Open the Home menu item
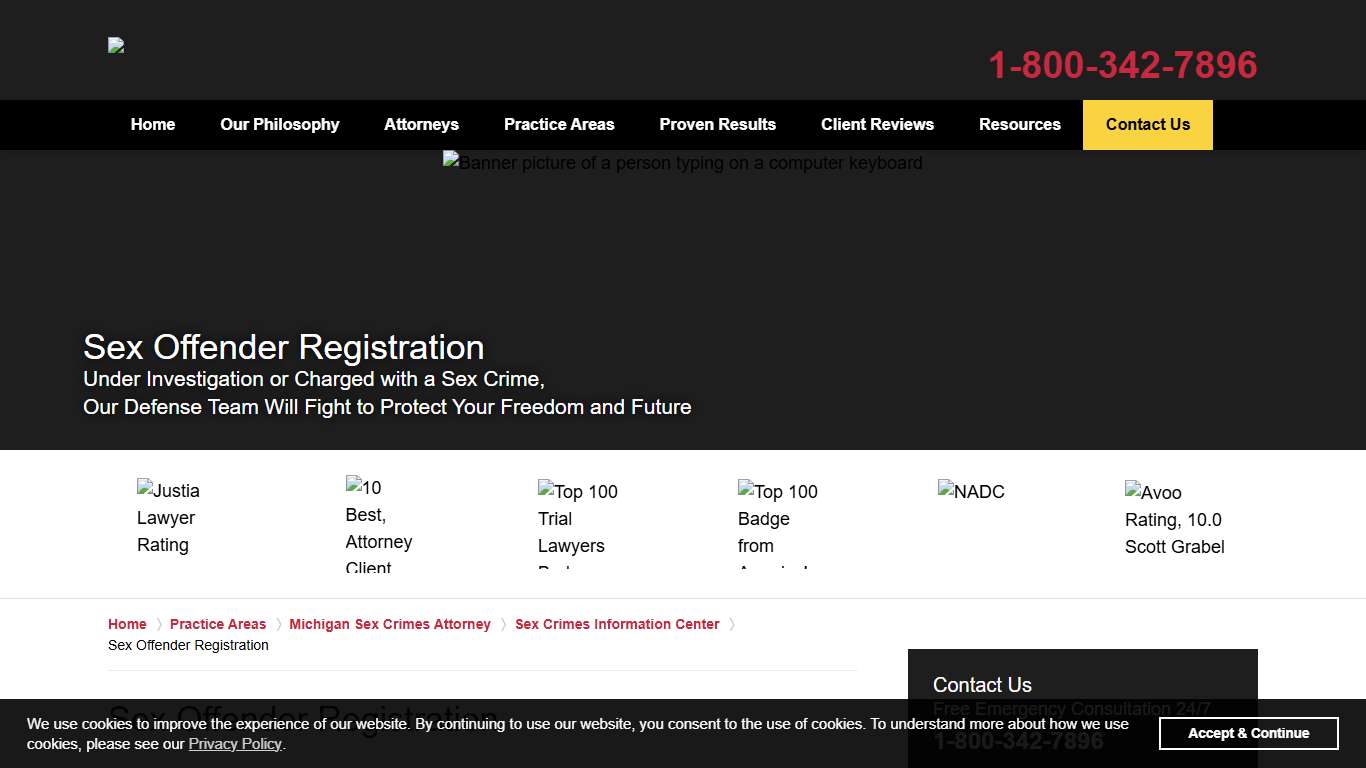Viewport: 1366px width, 768px height. click(153, 125)
